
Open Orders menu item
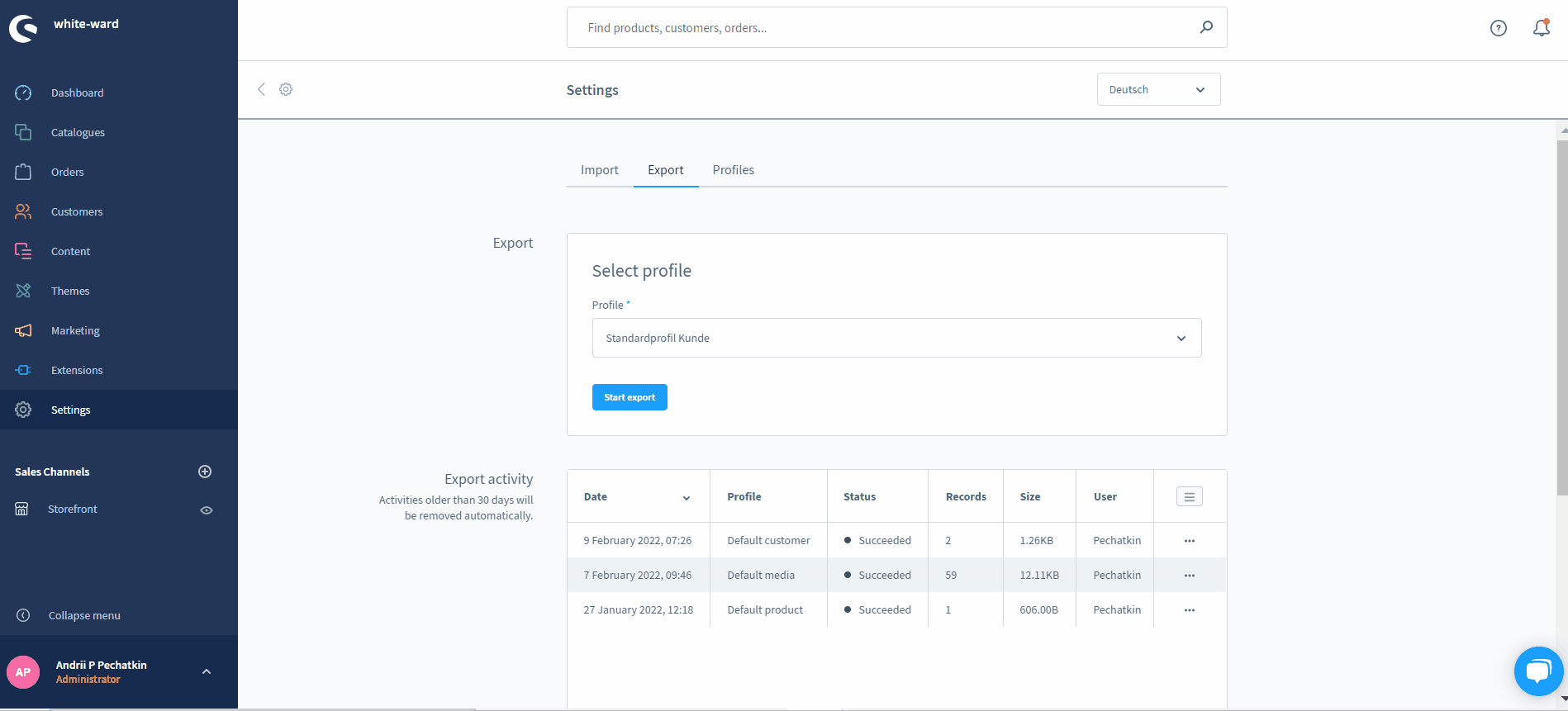coord(68,172)
